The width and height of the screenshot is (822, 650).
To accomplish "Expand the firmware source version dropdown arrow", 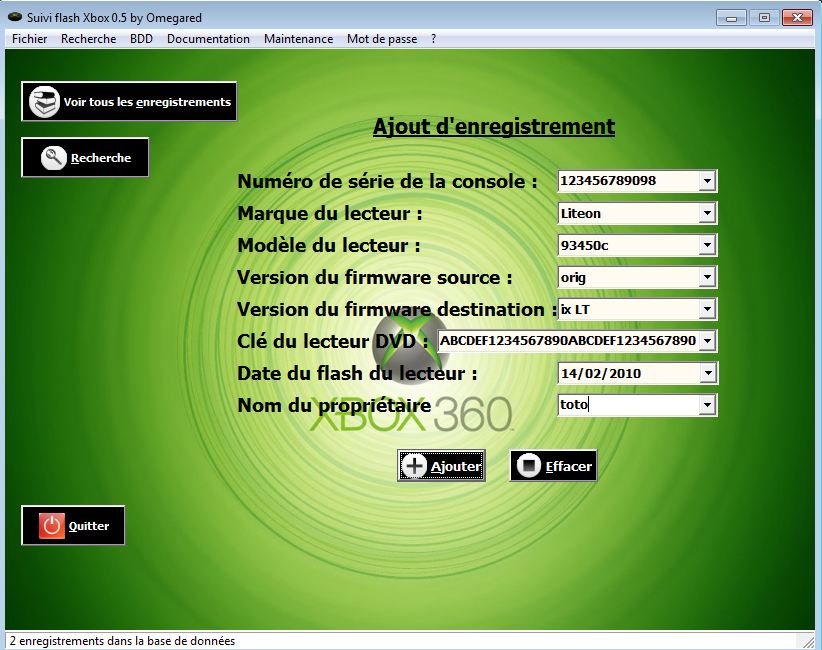I will click(x=707, y=277).
